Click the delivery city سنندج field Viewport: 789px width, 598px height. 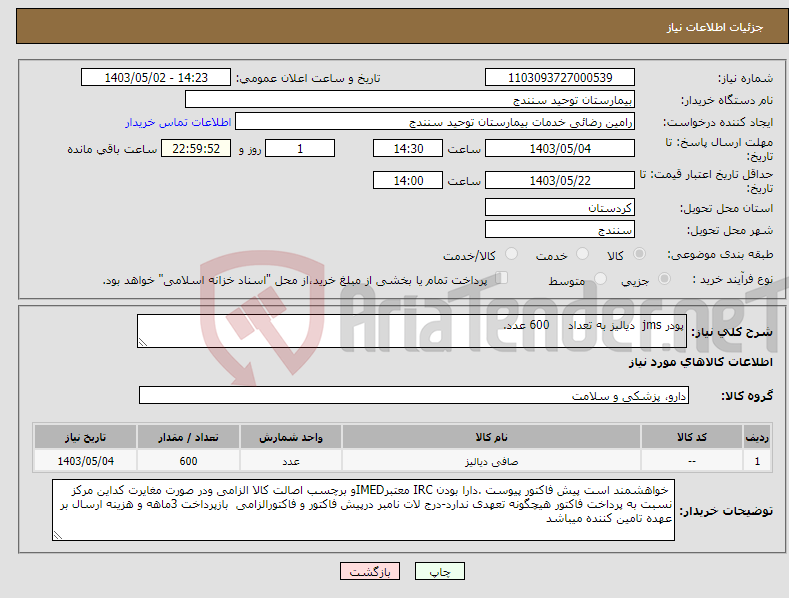[560, 230]
